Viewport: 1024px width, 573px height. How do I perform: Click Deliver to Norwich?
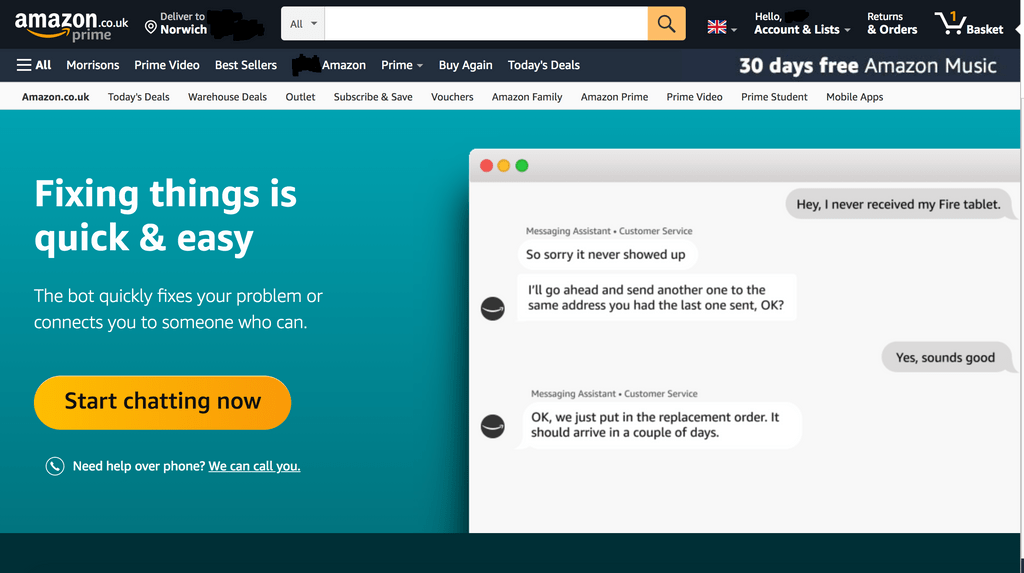pos(184,24)
